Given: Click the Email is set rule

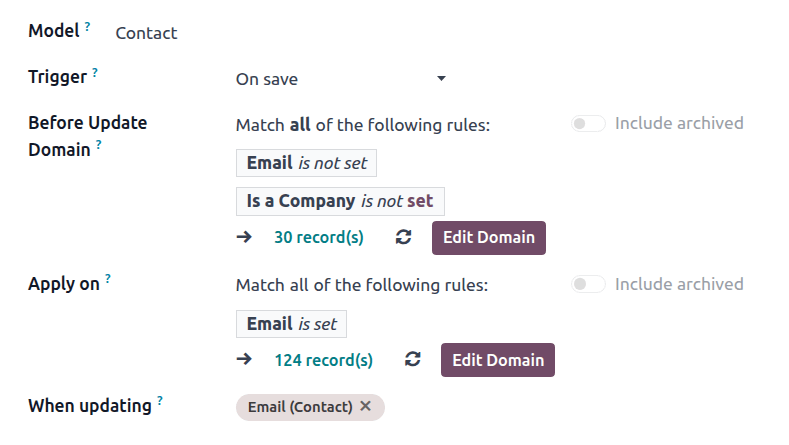Looking at the screenshot, I should (x=291, y=324).
